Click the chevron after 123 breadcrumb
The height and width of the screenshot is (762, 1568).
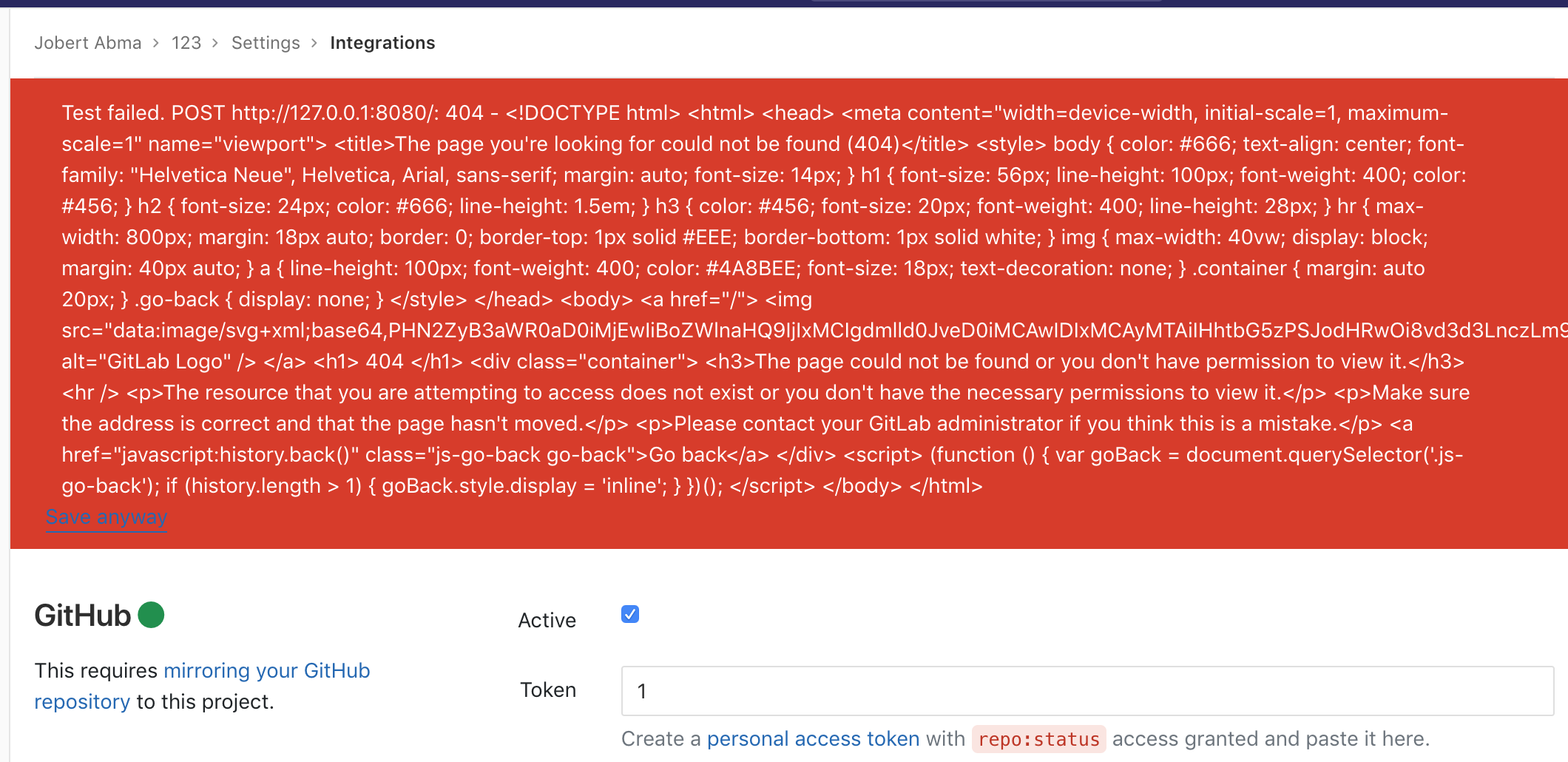(215, 43)
